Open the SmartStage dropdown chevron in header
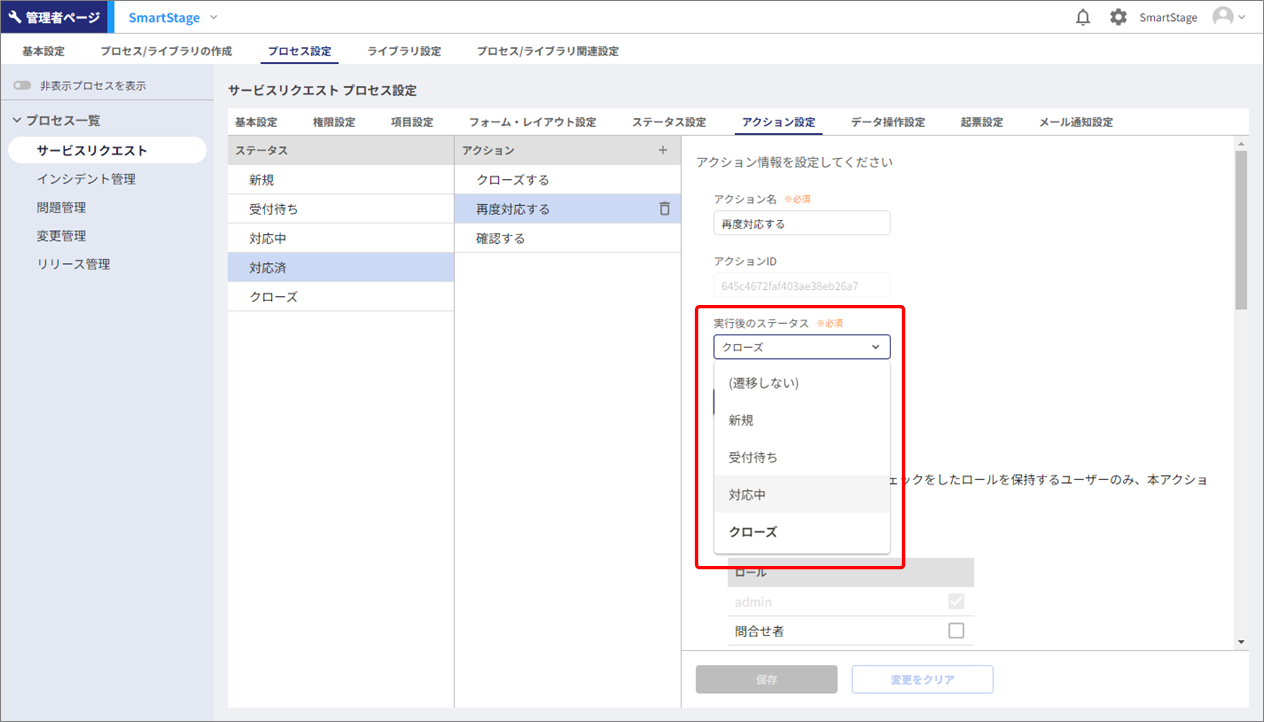This screenshot has width=1264, height=722. click(x=214, y=17)
